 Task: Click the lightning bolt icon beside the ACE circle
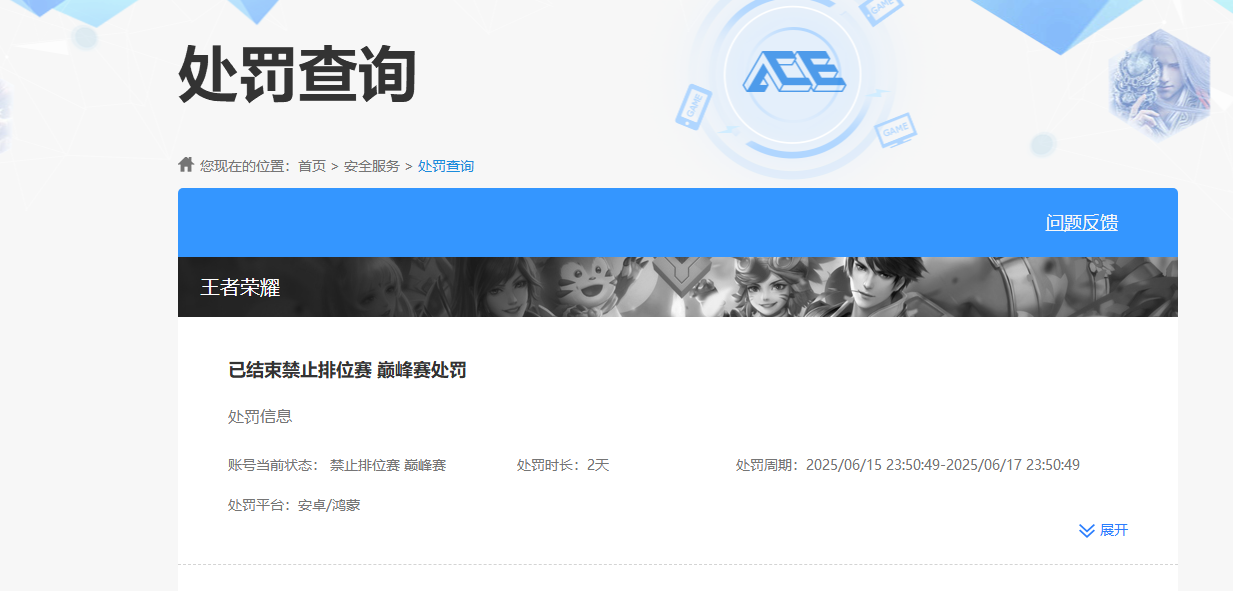click(878, 92)
